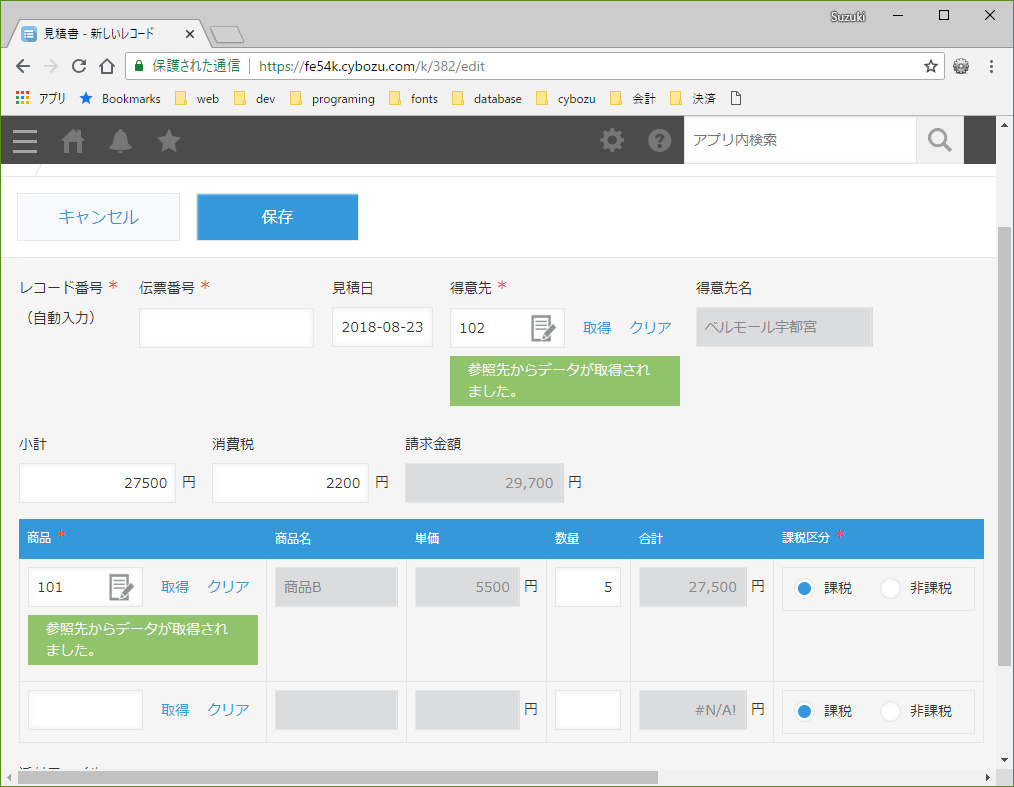The height and width of the screenshot is (787, 1014).
Task: Open the database bookmarks folder
Action: pos(487,98)
